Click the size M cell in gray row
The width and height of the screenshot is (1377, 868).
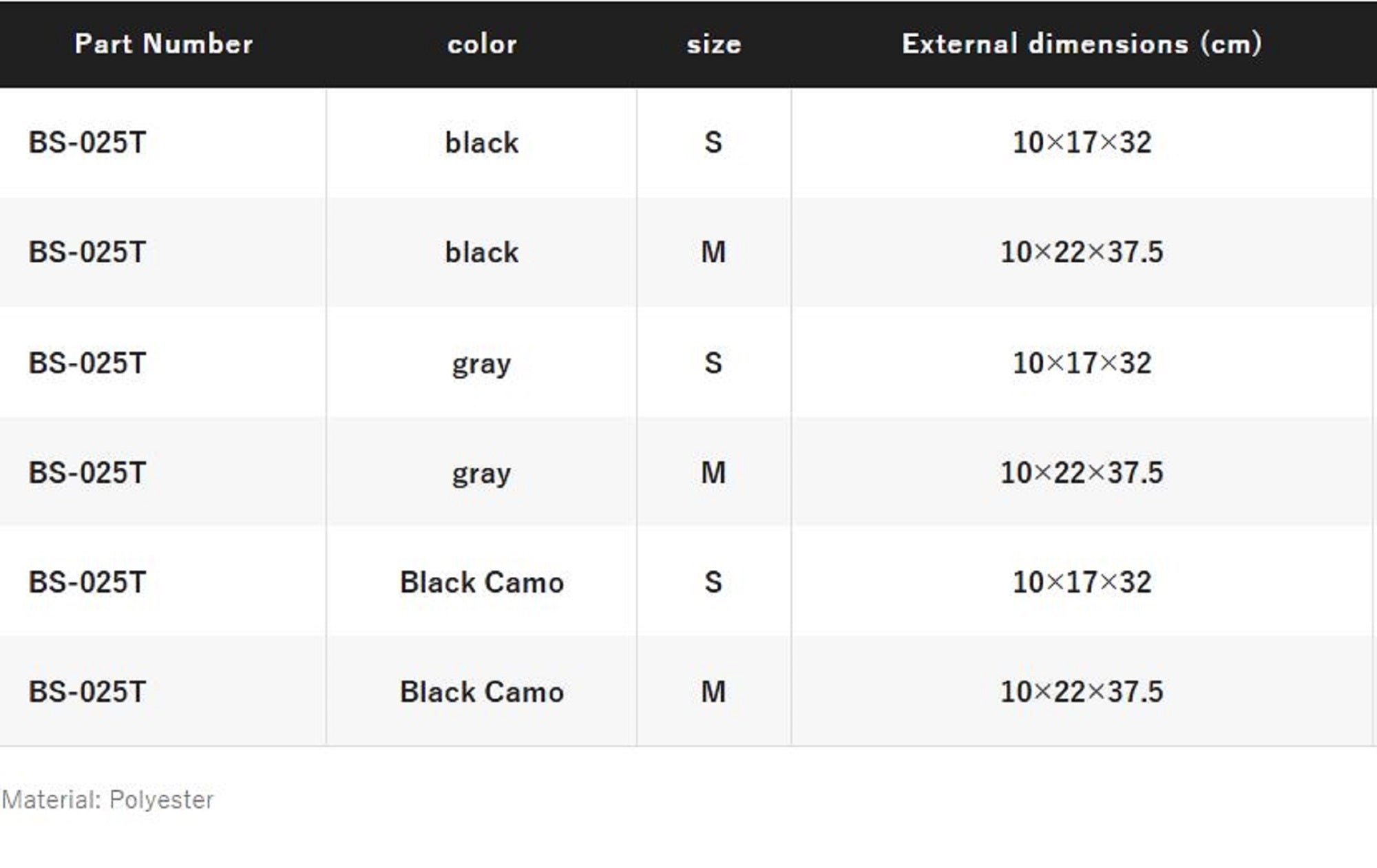[713, 473]
